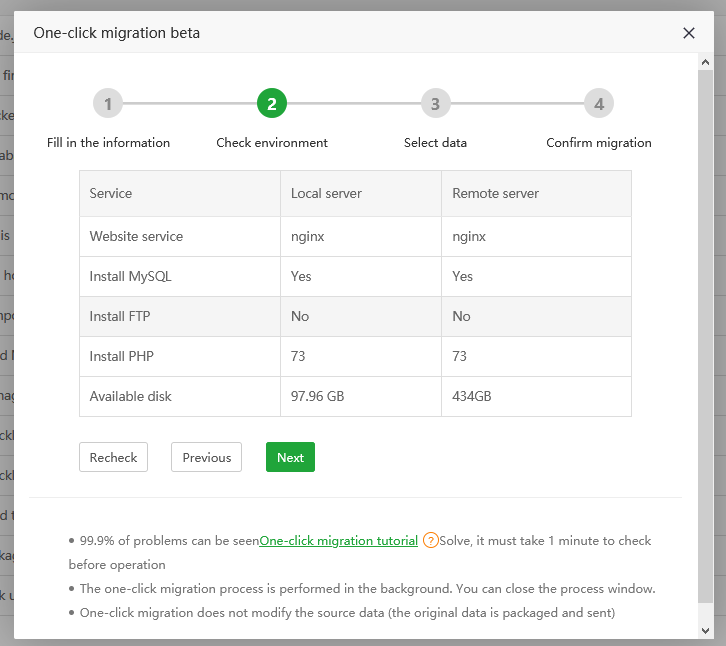Image resolution: width=726 pixels, height=646 pixels.
Task: Click the Local server column header
Action: 326,194
